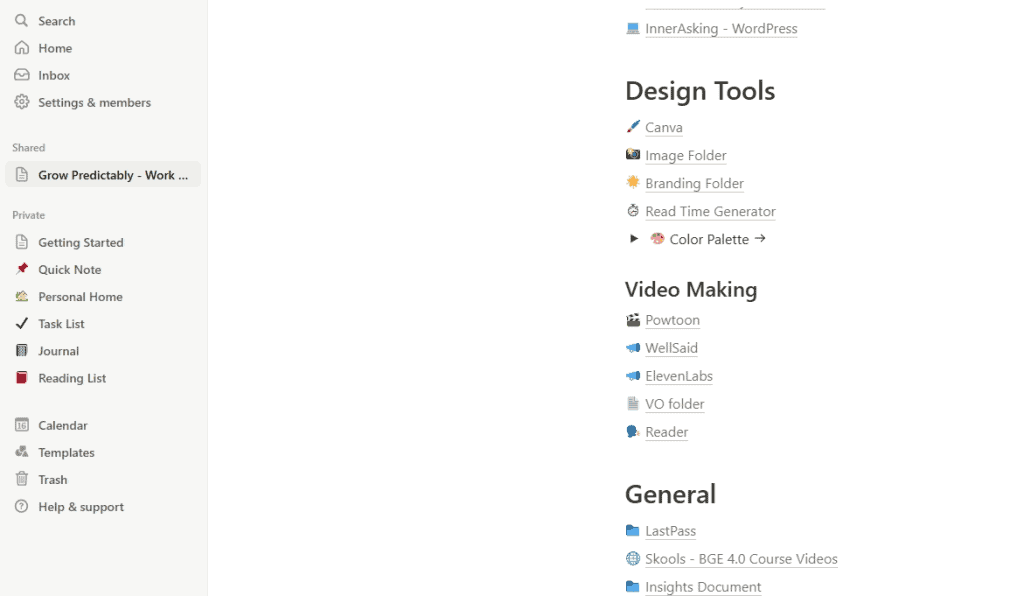This screenshot has height=596, width=1024.
Task: Click the Settings & members gear icon
Action: tap(22, 102)
